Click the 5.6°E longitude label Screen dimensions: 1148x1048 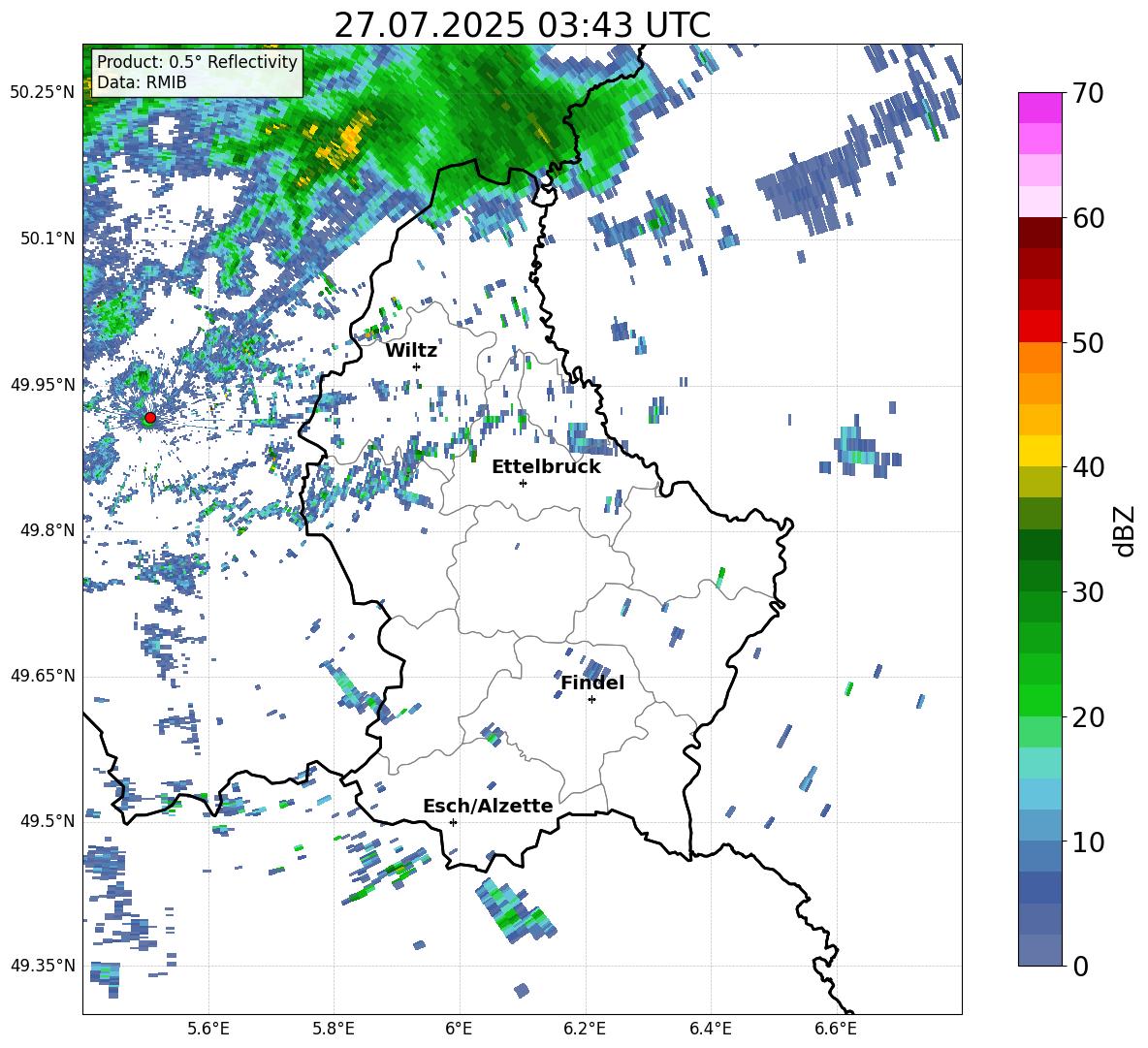208,1029
